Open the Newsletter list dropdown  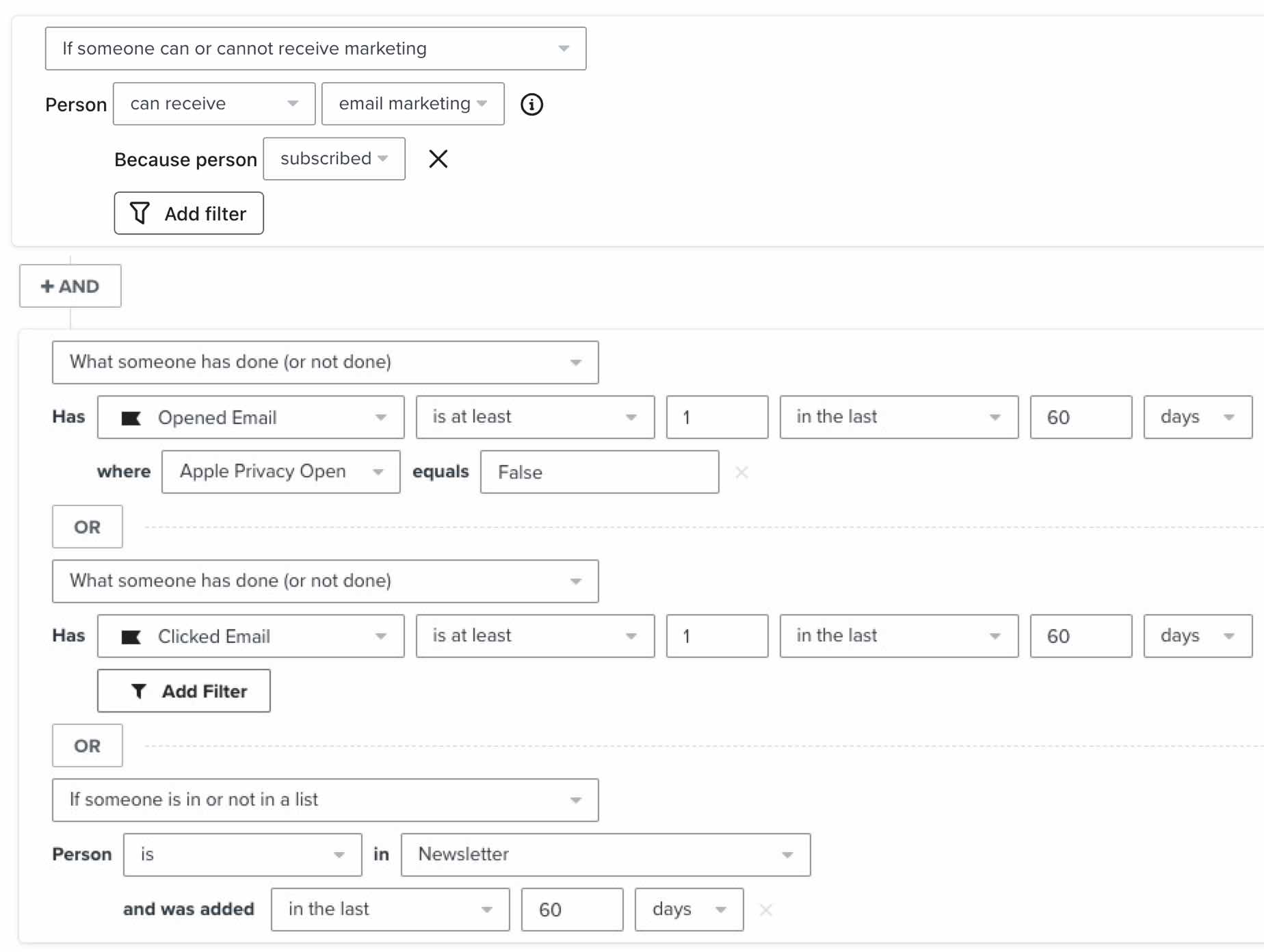tap(605, 854)
